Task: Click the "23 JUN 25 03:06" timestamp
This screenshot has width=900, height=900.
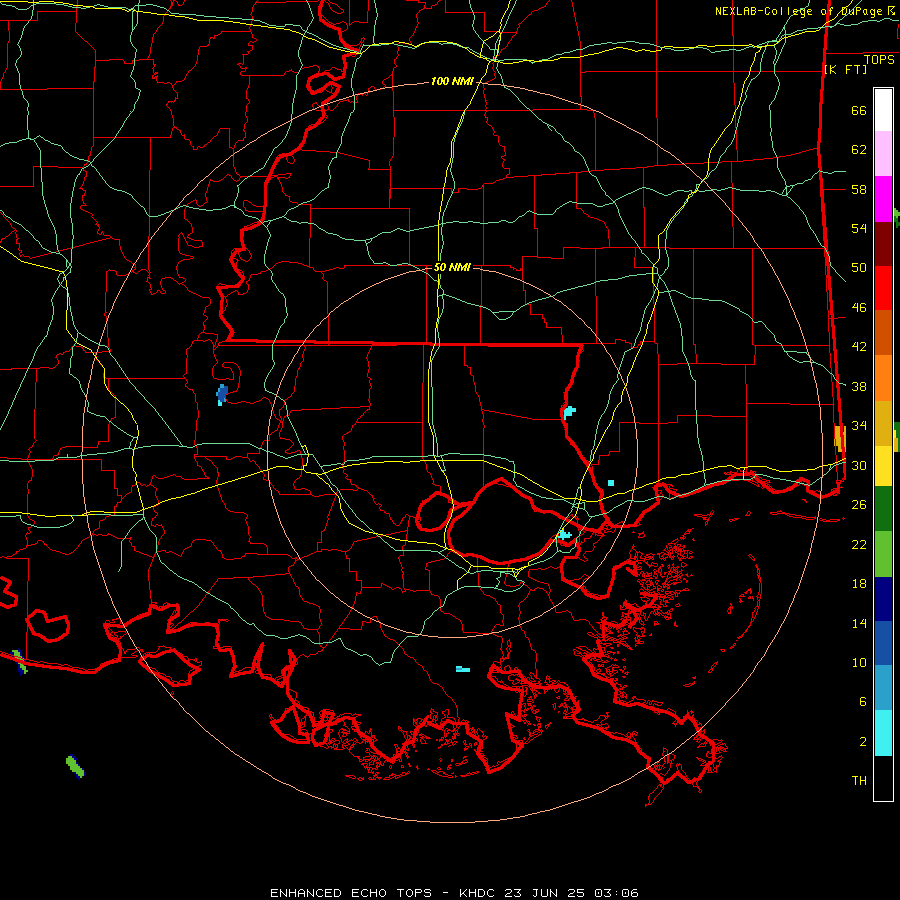Action: pyautogui.click(x=571, y=893)
